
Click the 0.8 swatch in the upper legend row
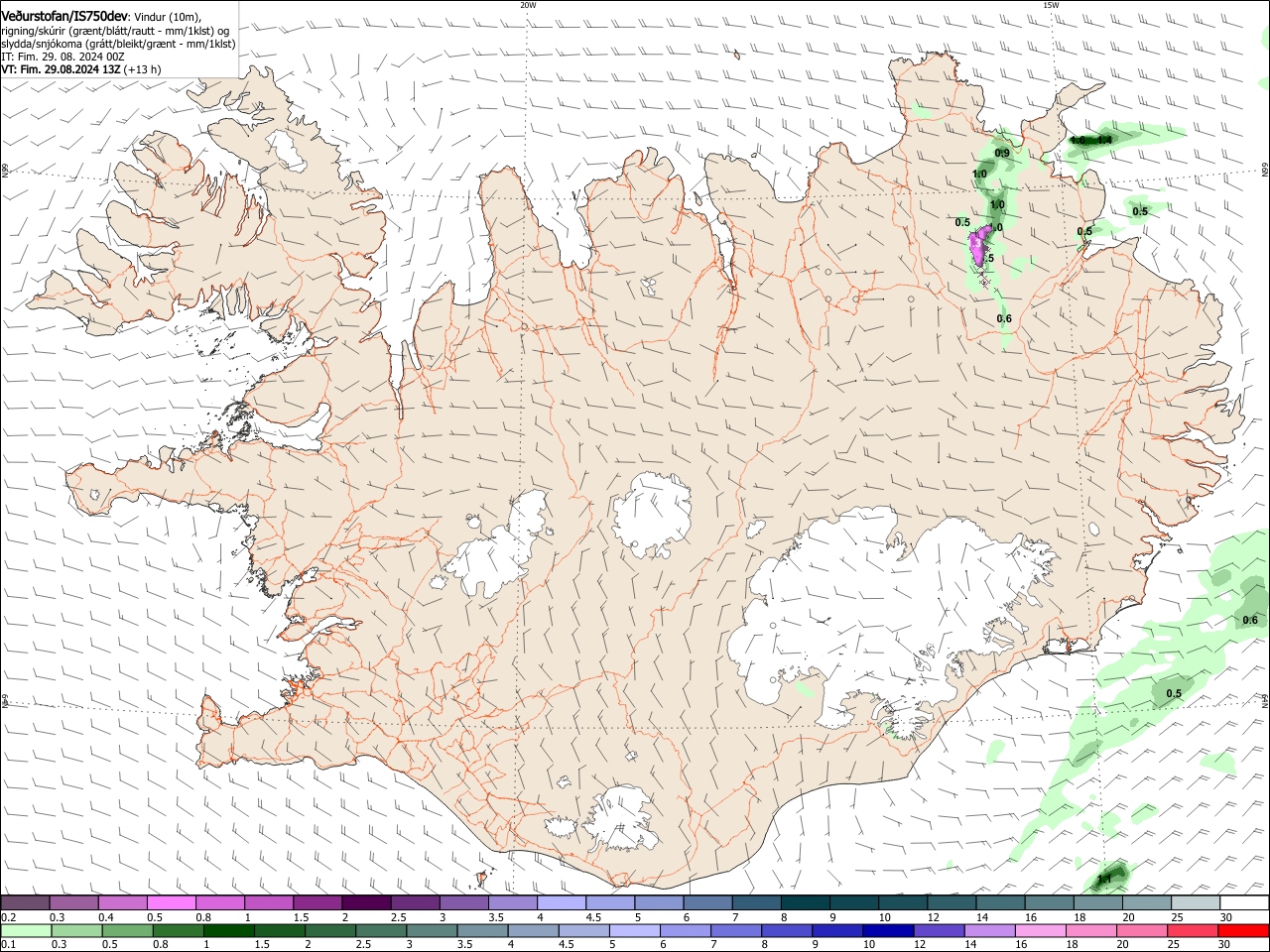pyautogui.click(x=219, y=902)
